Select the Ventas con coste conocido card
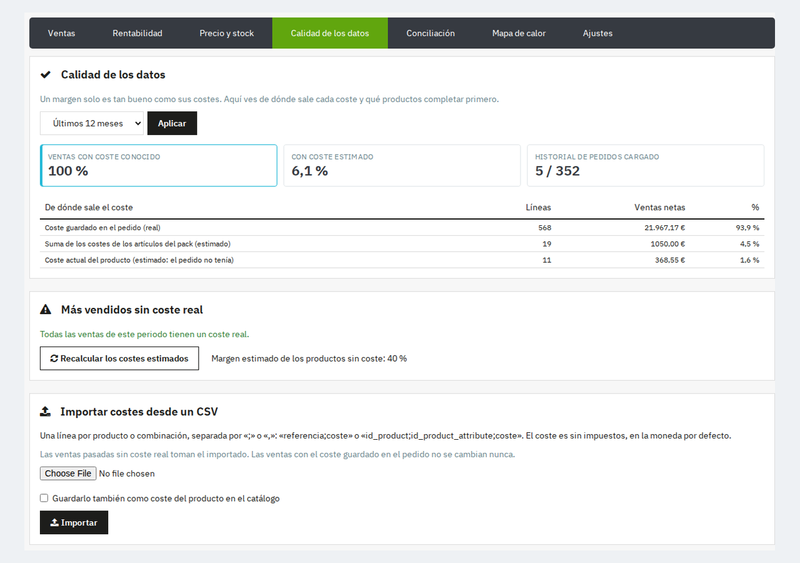This screenshot has height=563, width=800. click(159, 165)
